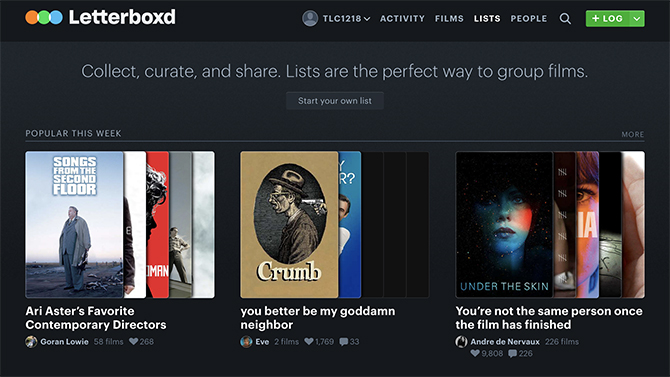Click the 2 films count
The image size is (670, 377).
pos(287,342)
